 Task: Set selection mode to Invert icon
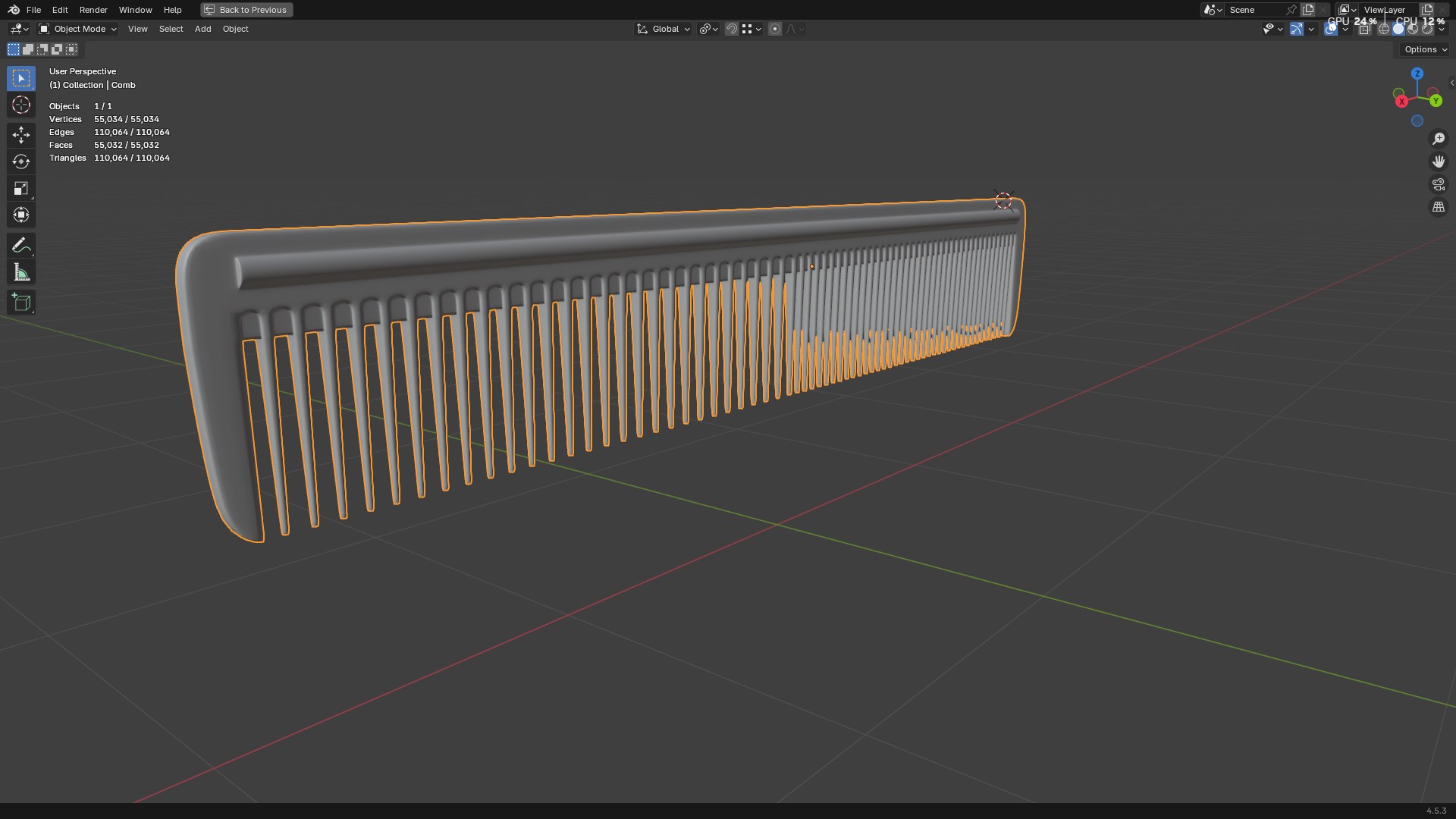(x=57, y=49)
